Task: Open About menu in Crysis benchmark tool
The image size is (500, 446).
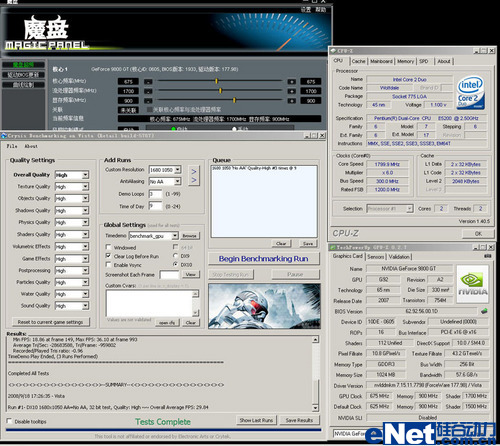Action: pos(31,146)
